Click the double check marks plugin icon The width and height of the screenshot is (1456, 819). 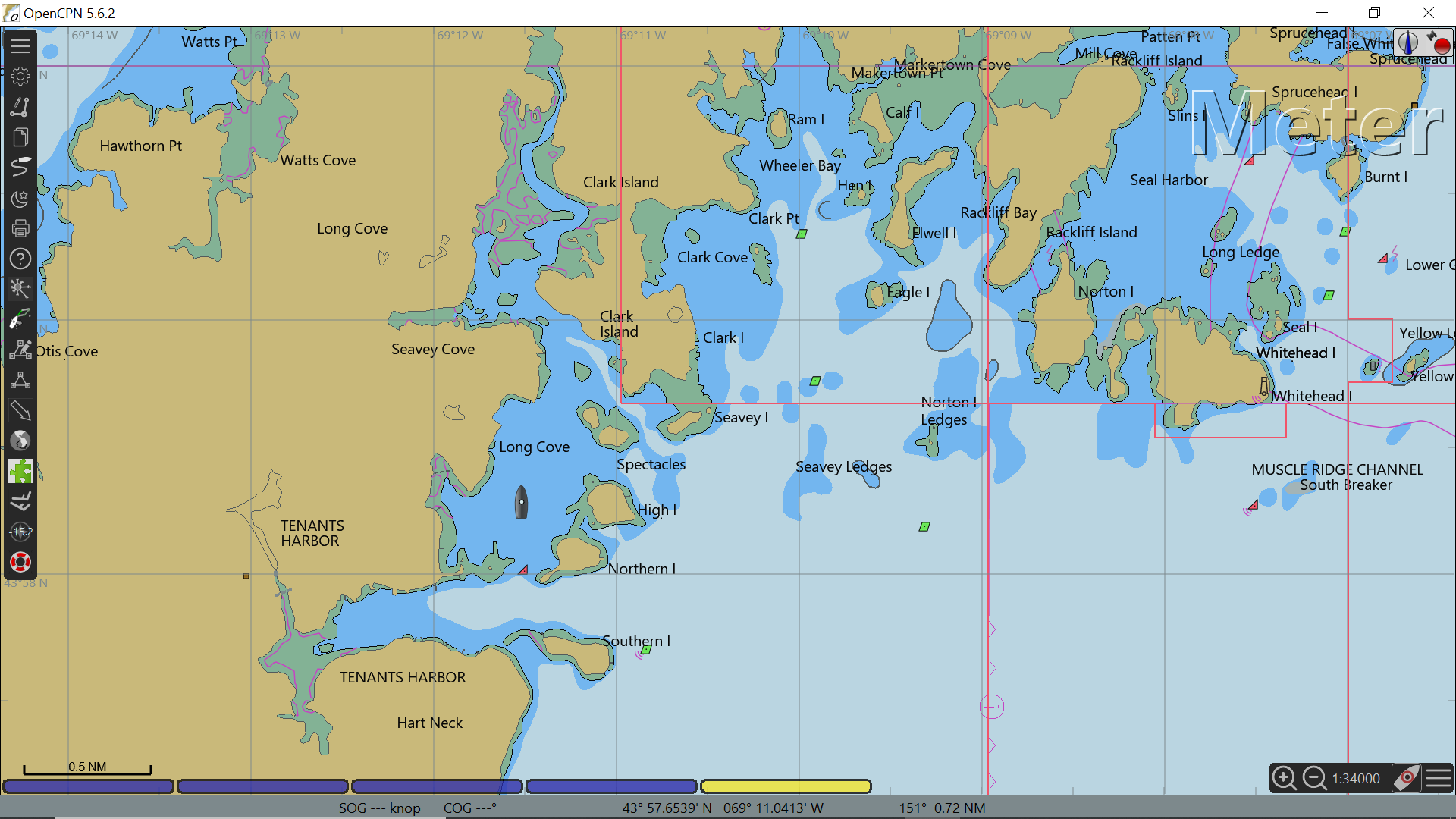coord(20,501)
